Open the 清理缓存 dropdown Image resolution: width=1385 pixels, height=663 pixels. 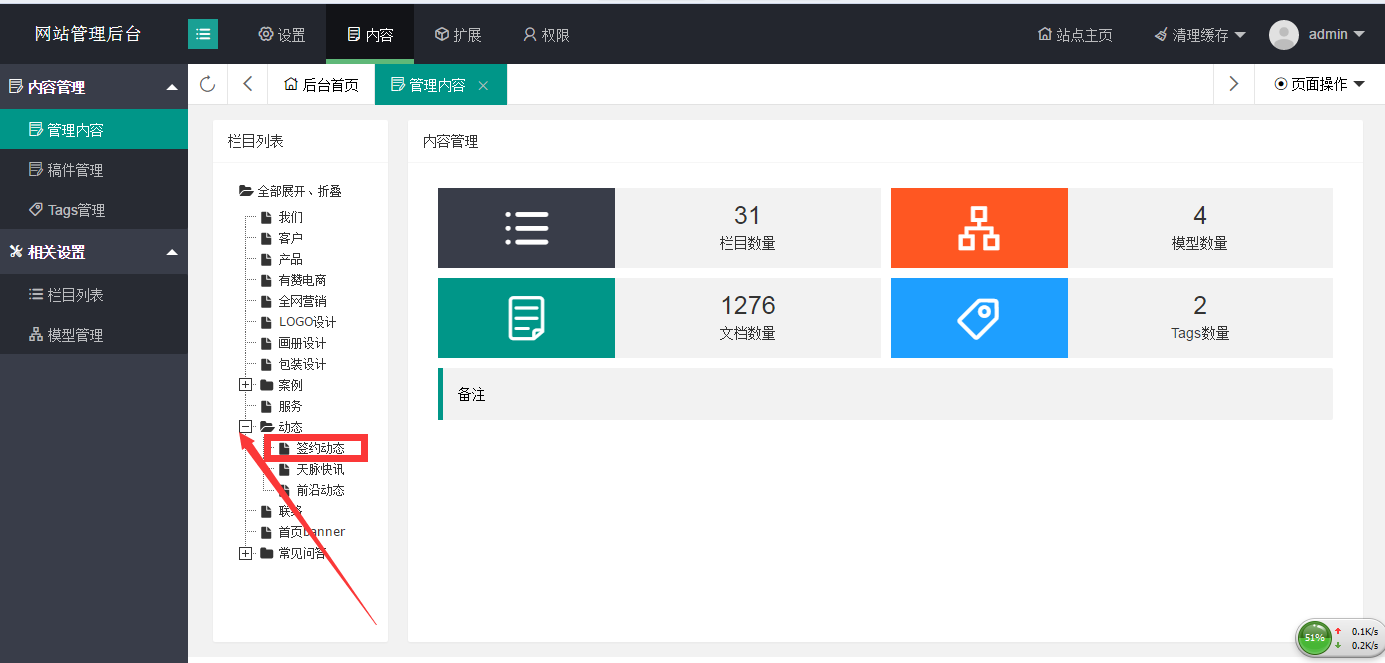1200,35
